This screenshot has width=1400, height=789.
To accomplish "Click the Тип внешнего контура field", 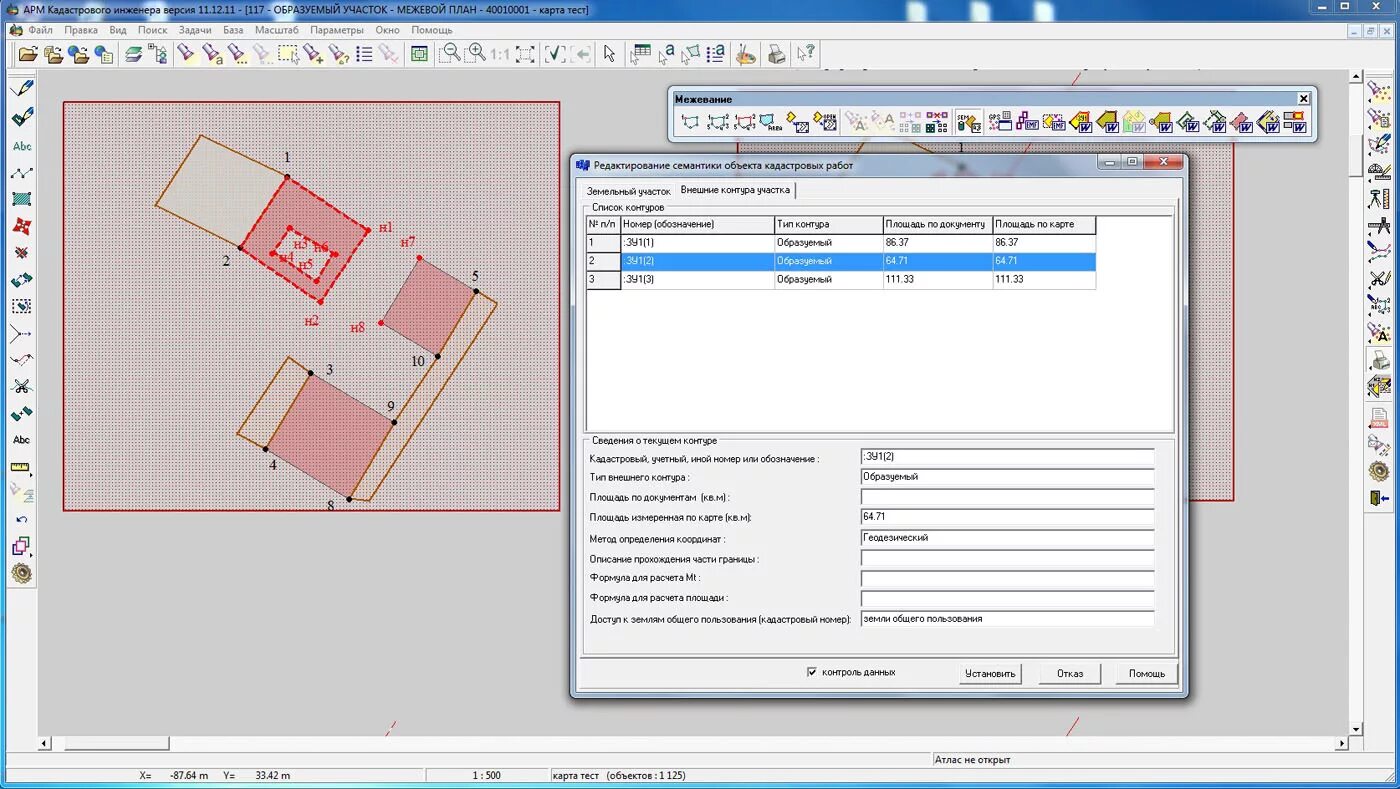I will (1007, 477).
